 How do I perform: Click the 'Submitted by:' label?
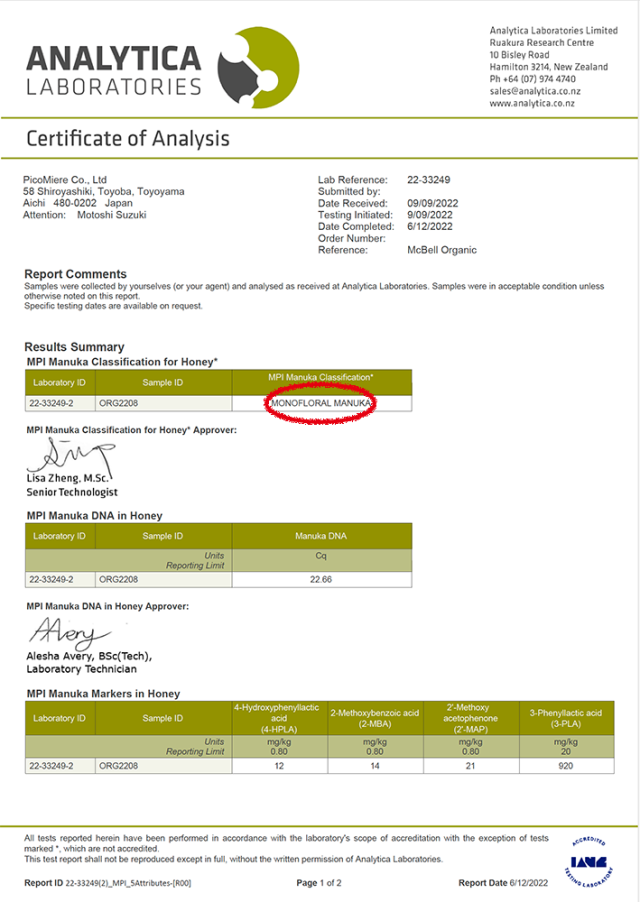[x=349, y=191]
